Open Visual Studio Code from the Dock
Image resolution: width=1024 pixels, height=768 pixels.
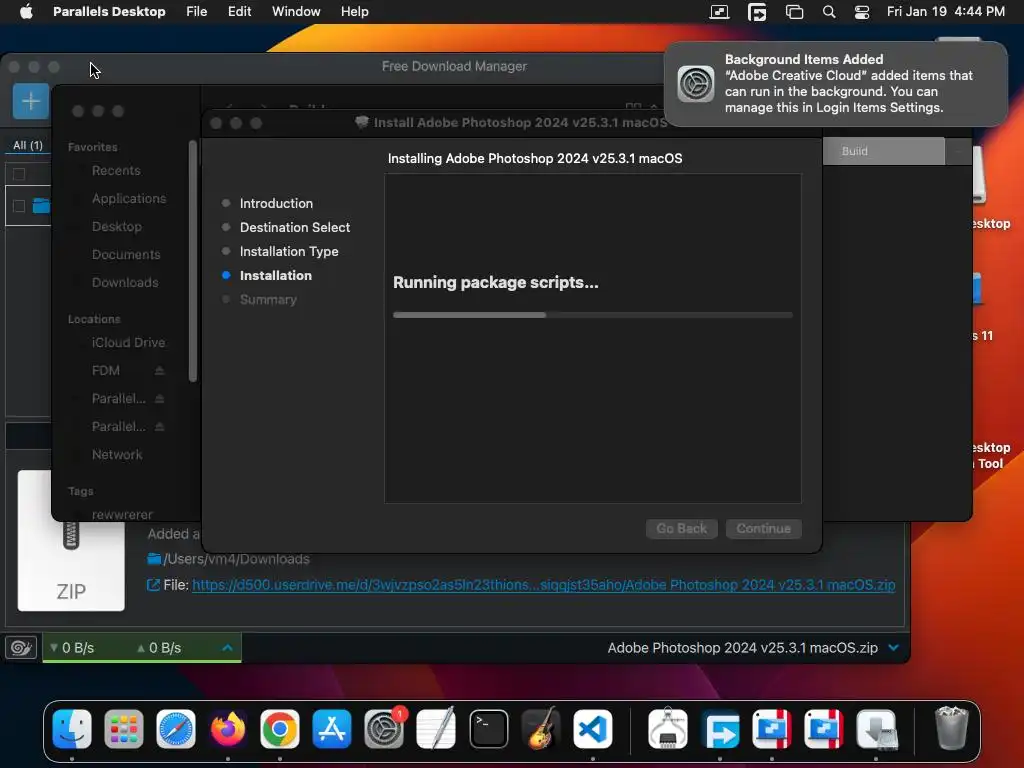tap(593, 729)
